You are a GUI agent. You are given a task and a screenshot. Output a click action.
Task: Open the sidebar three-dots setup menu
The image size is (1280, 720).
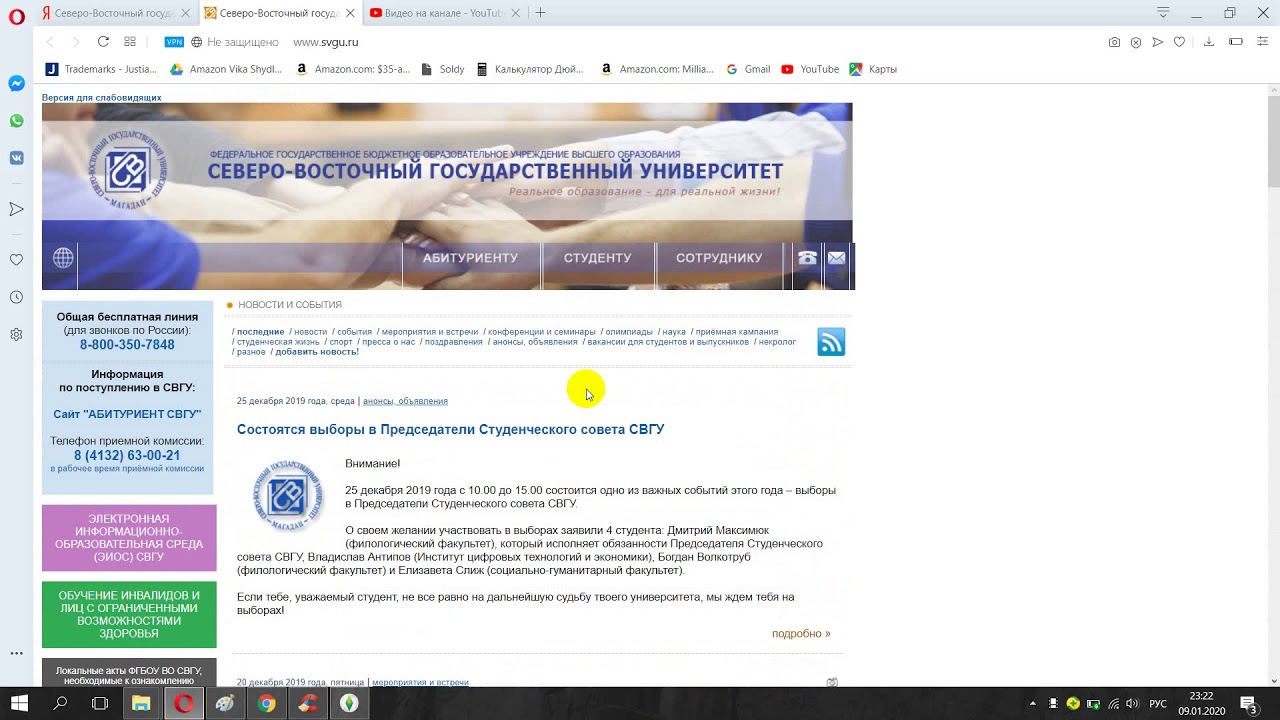coord(16,653)
